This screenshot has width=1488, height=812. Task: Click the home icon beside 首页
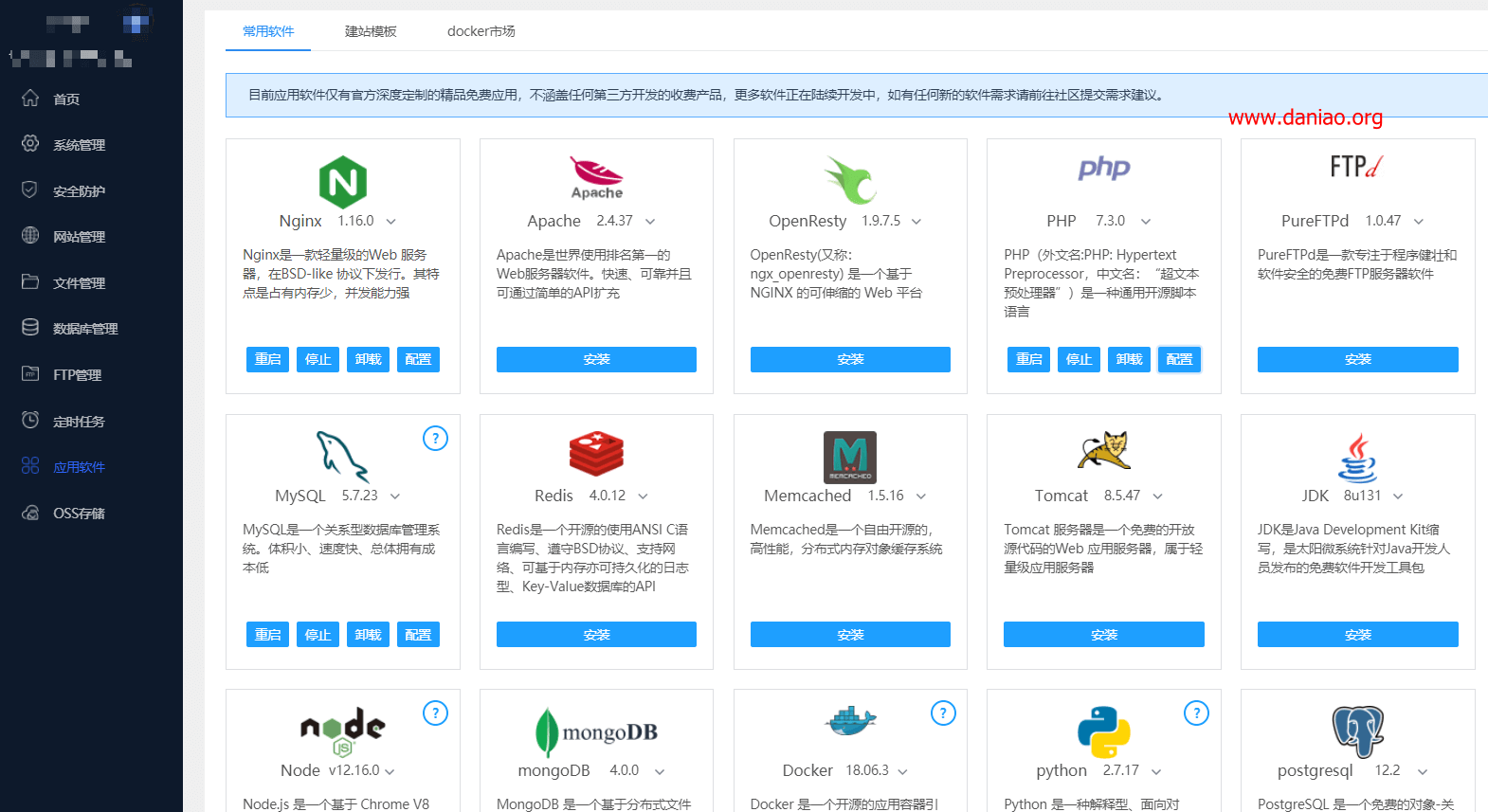point(30,98)
